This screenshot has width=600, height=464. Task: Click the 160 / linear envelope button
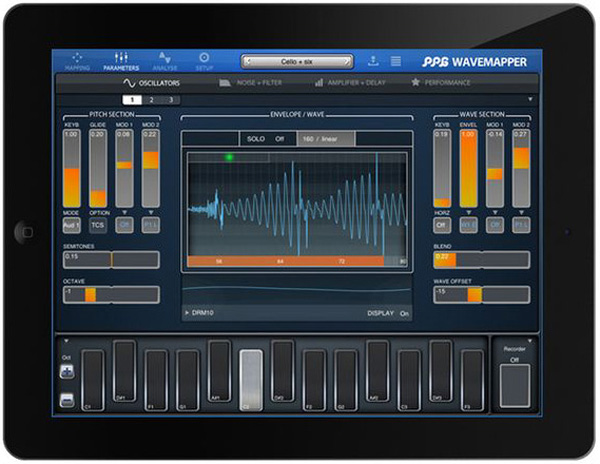[x=326, y=139]
